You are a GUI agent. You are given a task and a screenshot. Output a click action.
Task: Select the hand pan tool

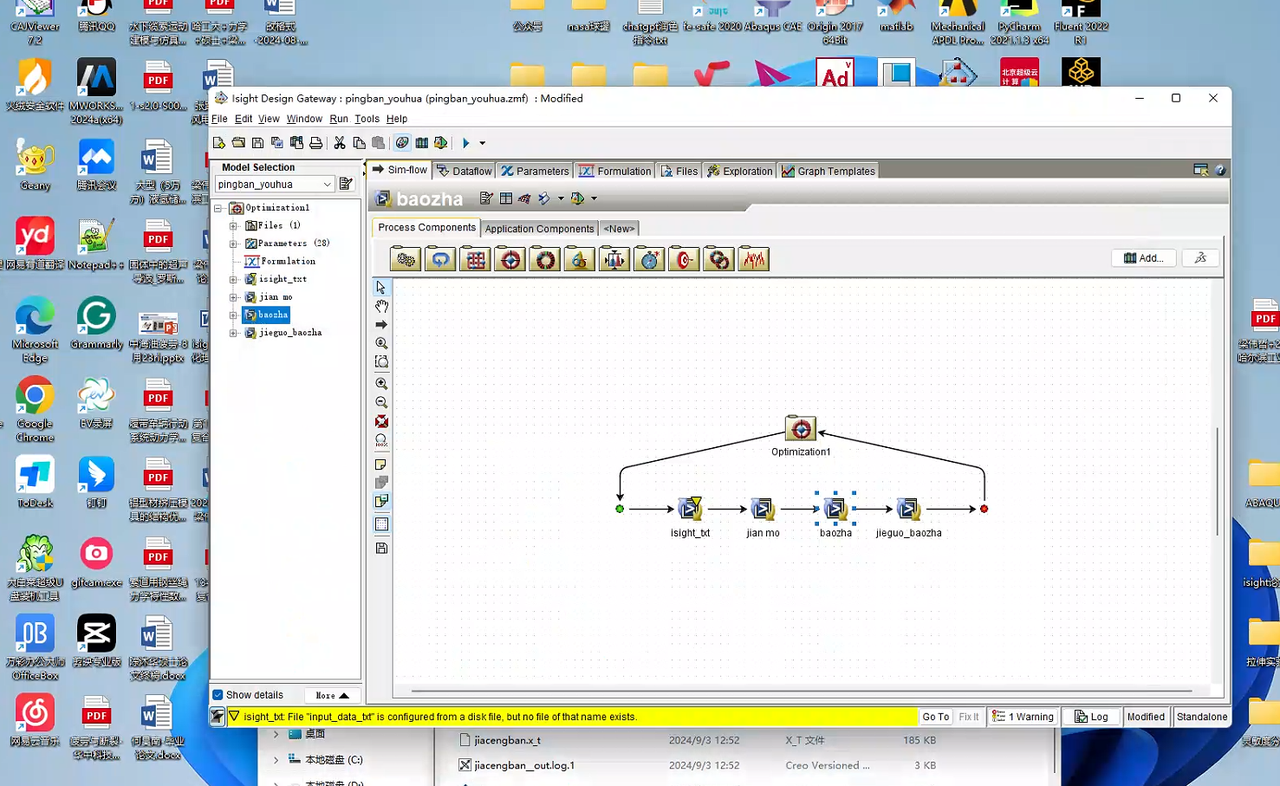(381, 306)
